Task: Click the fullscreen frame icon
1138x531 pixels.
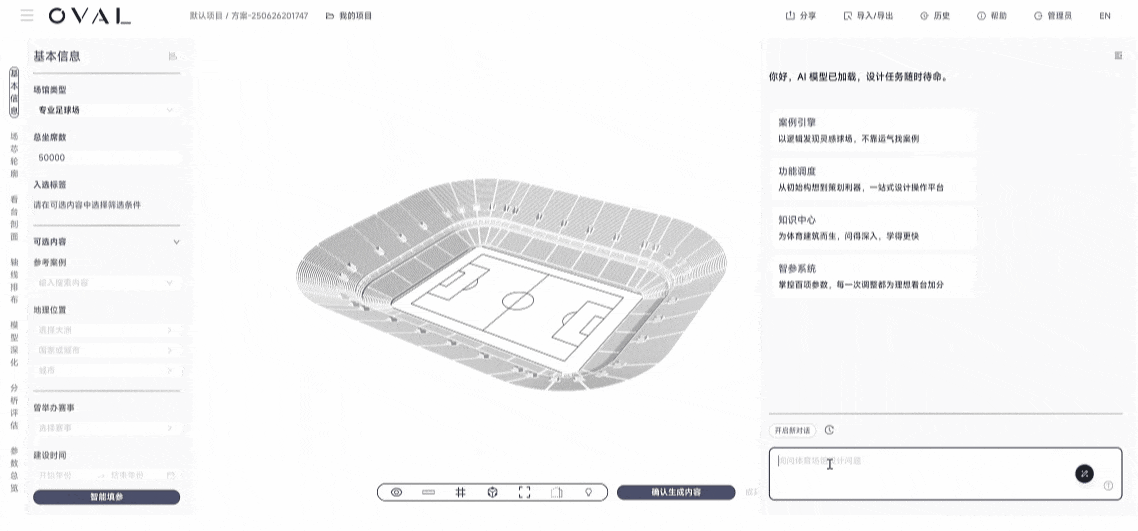Action: [524, 493]
